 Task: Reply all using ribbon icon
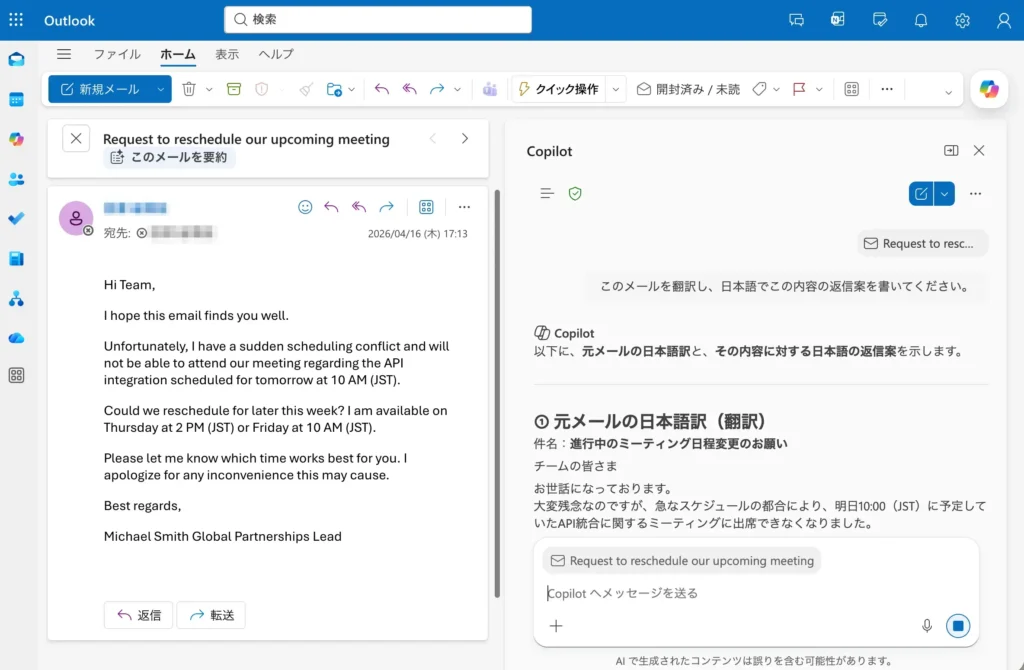[x=409, y=89]
